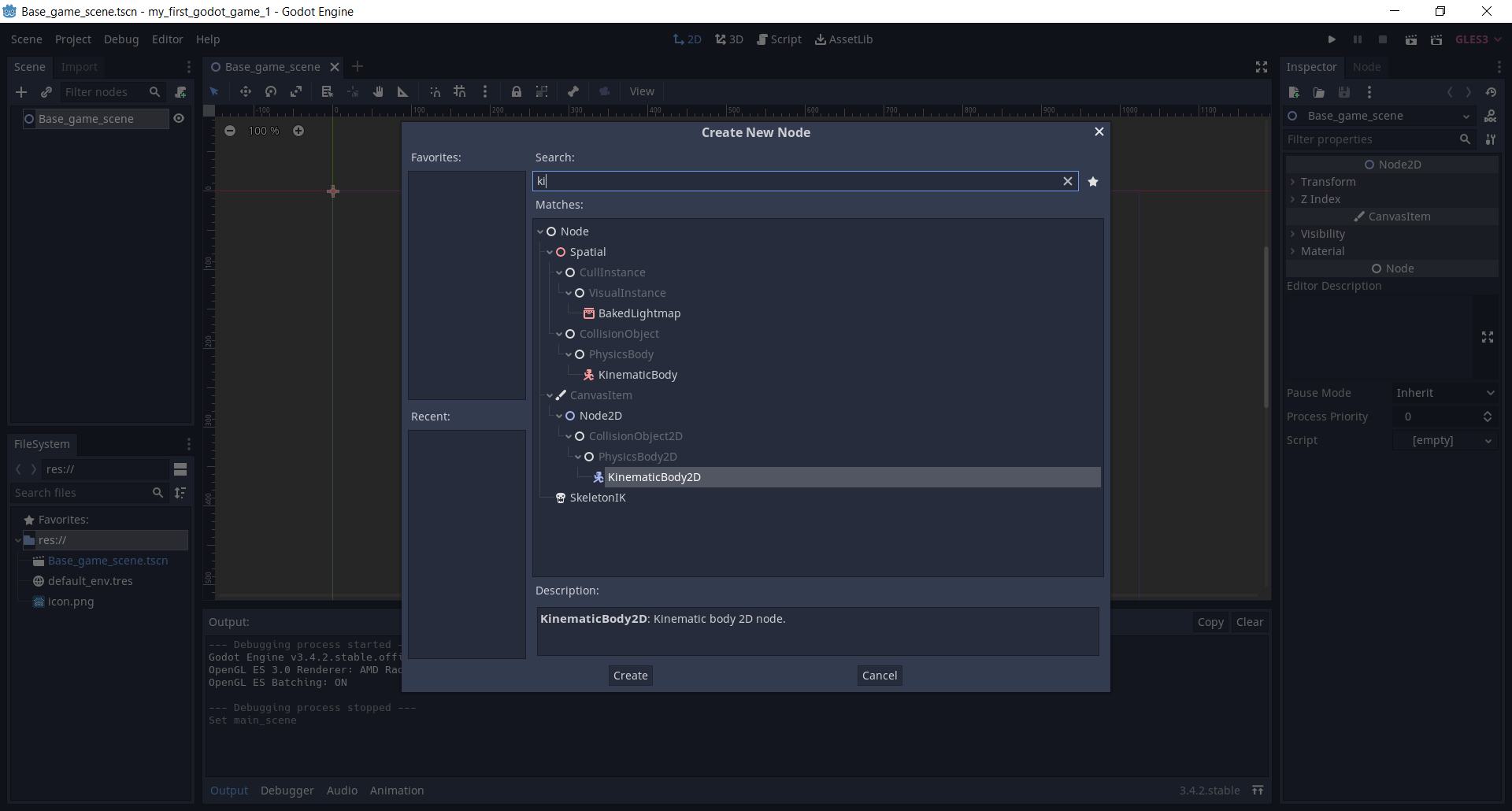Select SkeletonIK in matches tree
This screenshot has width=1512, height=811.
tap(598, 498)
